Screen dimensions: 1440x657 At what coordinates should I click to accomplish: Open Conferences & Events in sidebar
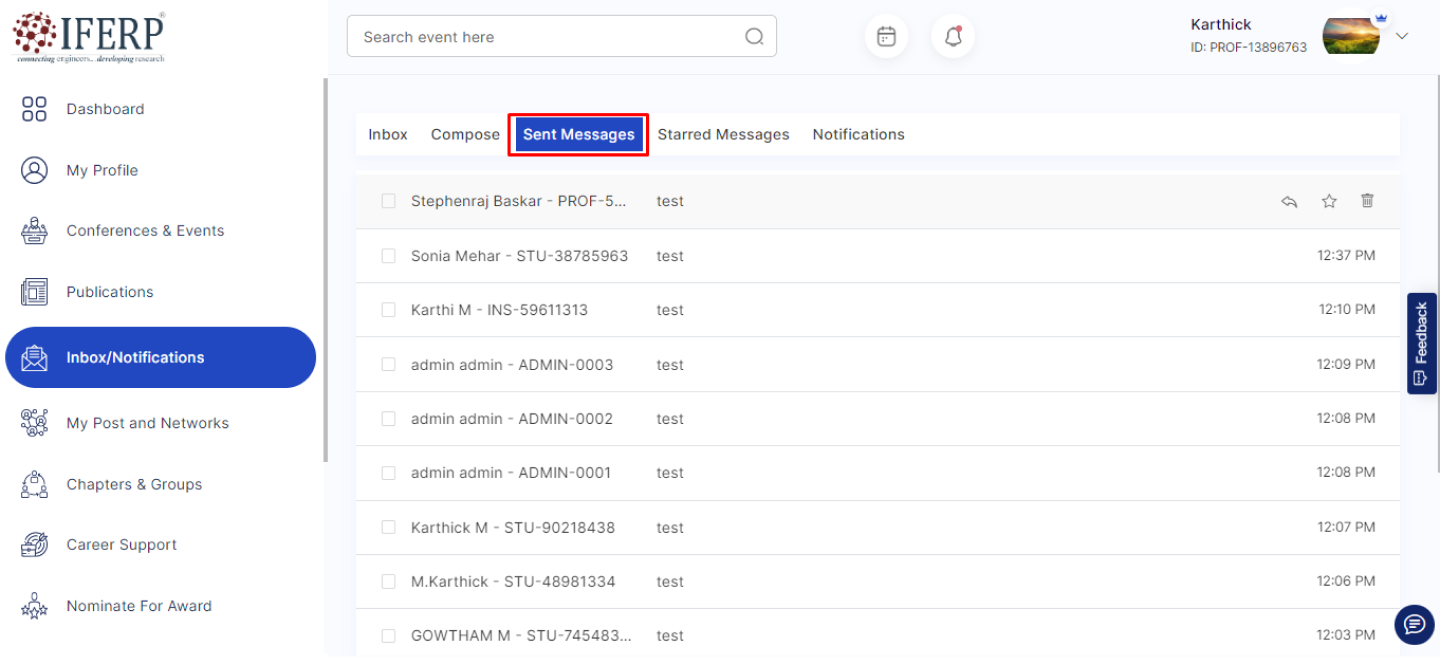[145, 231]
